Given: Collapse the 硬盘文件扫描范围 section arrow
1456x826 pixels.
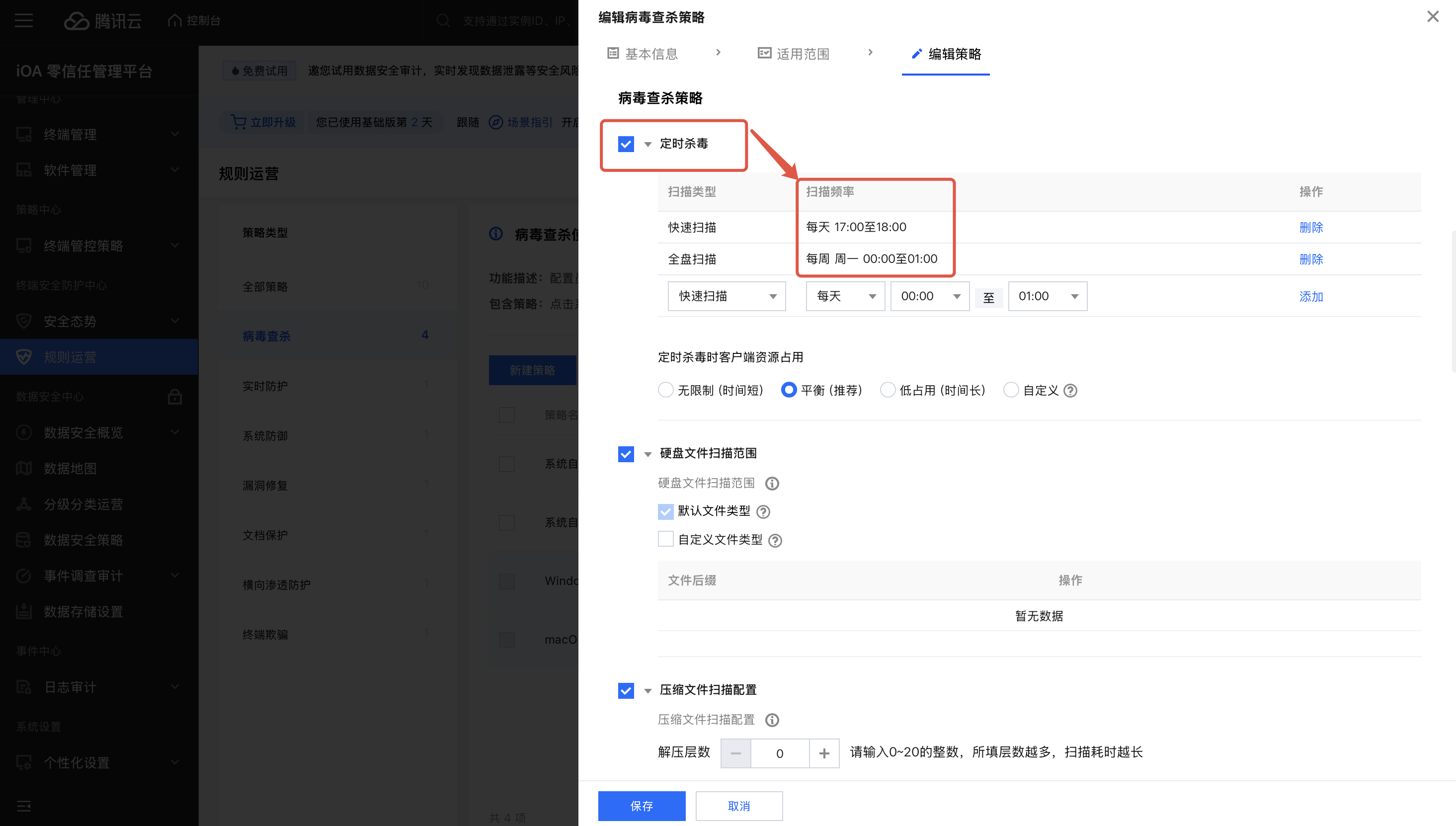Looking at the screenshot, I should click(x=647, y=454).
